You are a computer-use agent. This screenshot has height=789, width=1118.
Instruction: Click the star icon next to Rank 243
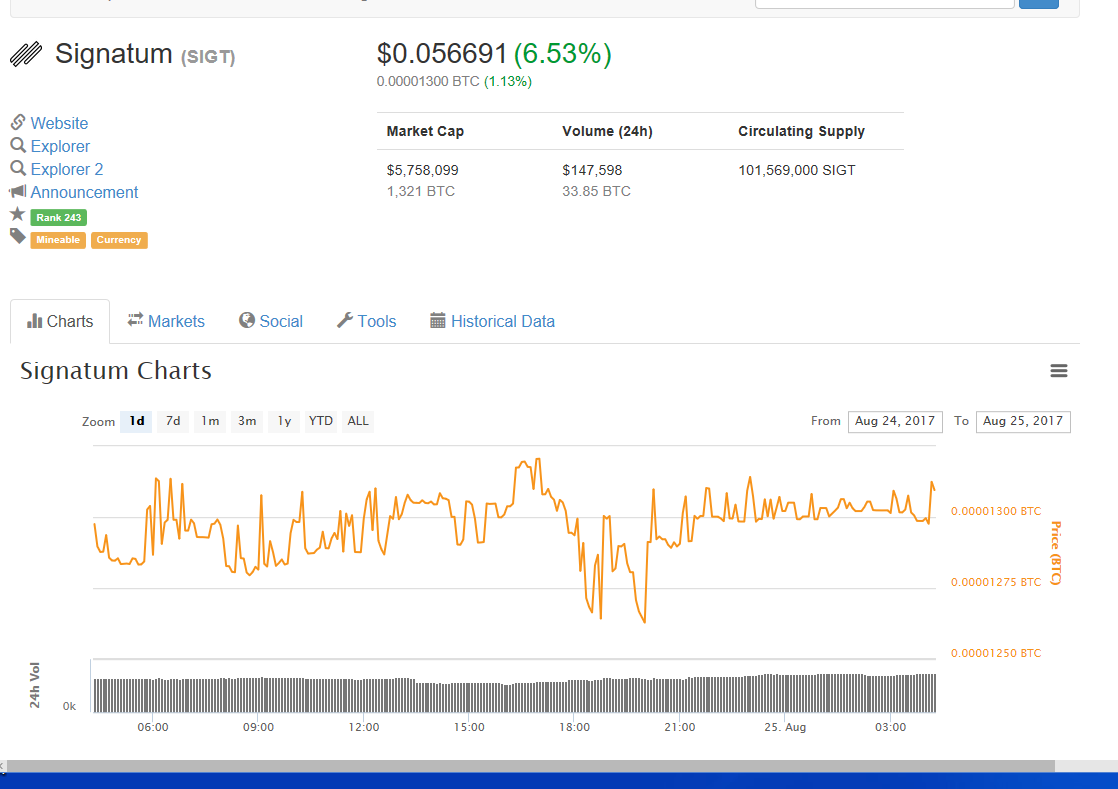(18, 214)
